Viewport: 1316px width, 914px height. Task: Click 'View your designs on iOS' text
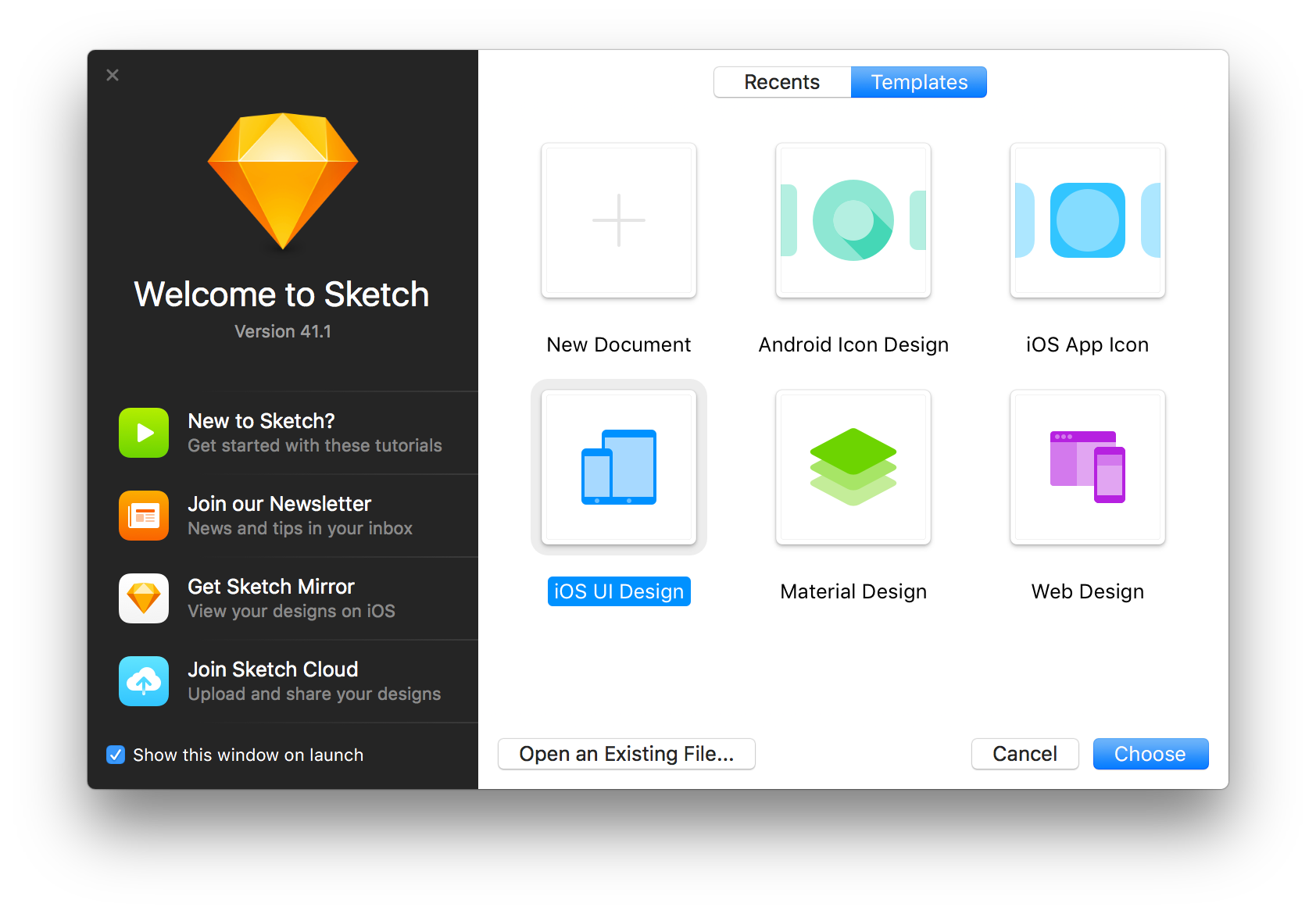tap(291, 611)
